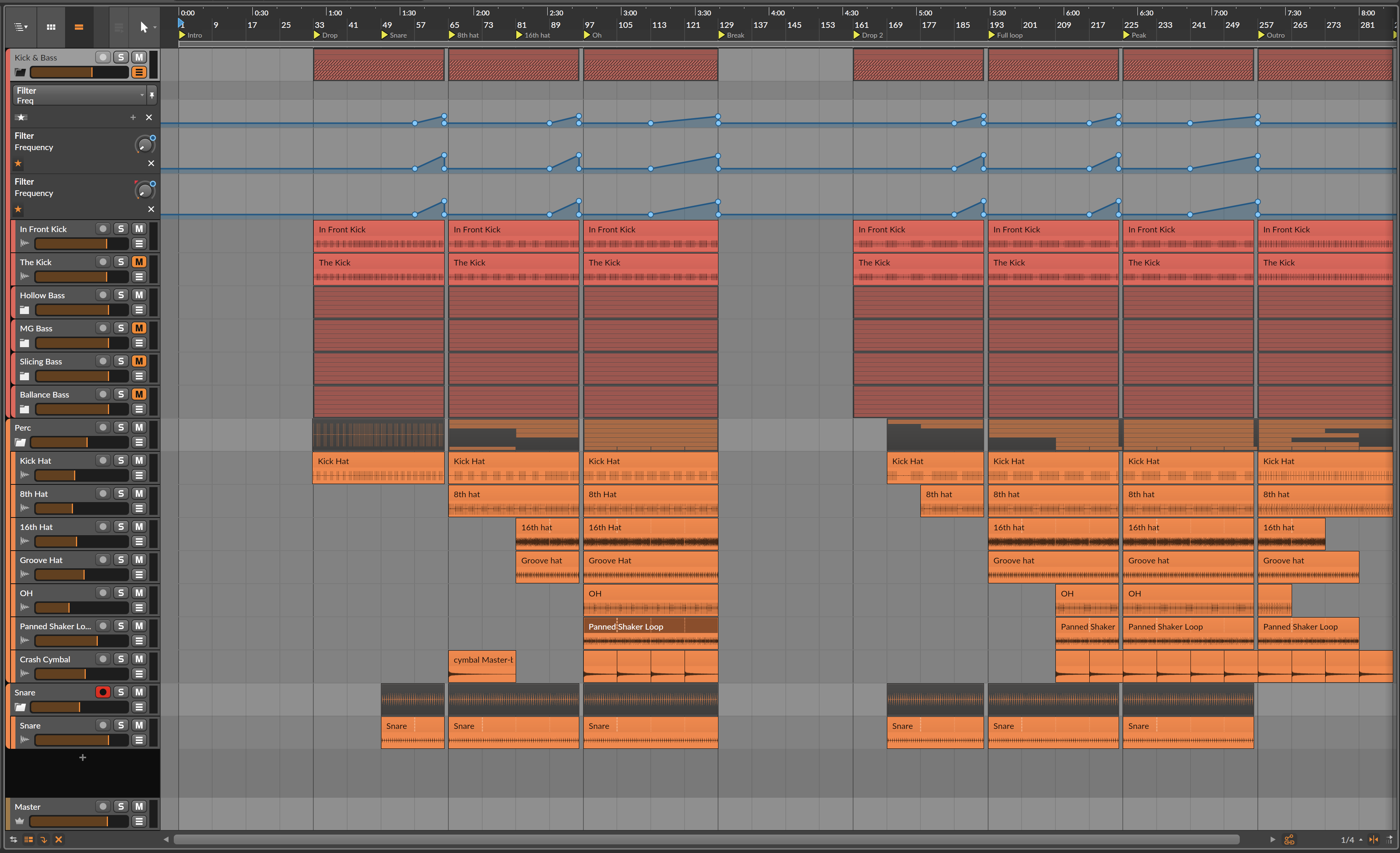Collapse the Perc group folder
The width and height of the screenshot is (1400, 853).
tap(20, 442)
